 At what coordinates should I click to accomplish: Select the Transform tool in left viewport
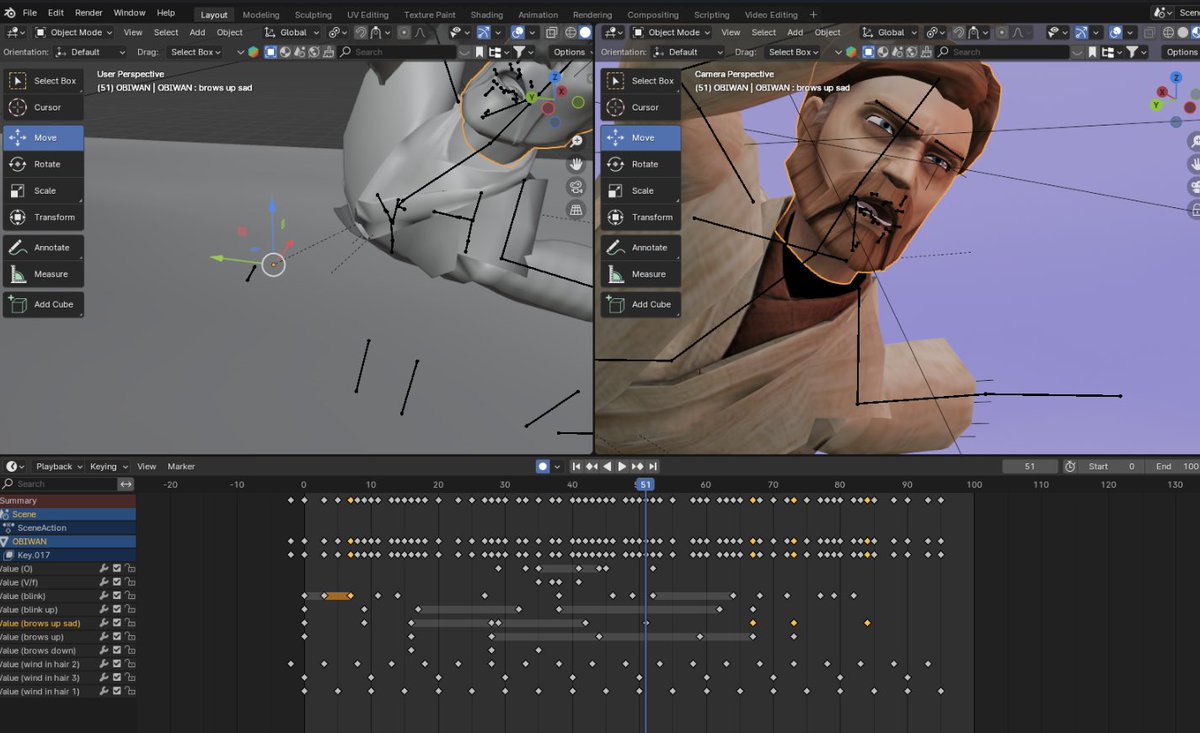click(x=43, y=217)
